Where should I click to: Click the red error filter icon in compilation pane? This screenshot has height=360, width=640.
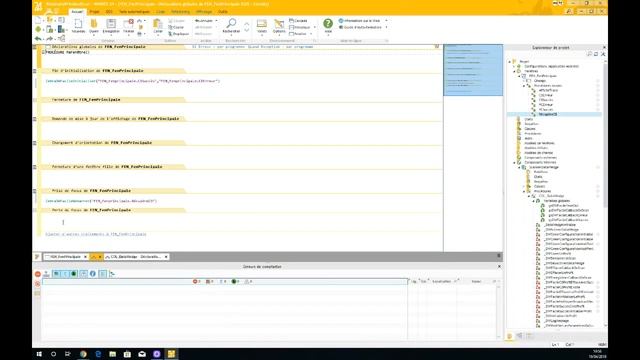tap(38, 274)
